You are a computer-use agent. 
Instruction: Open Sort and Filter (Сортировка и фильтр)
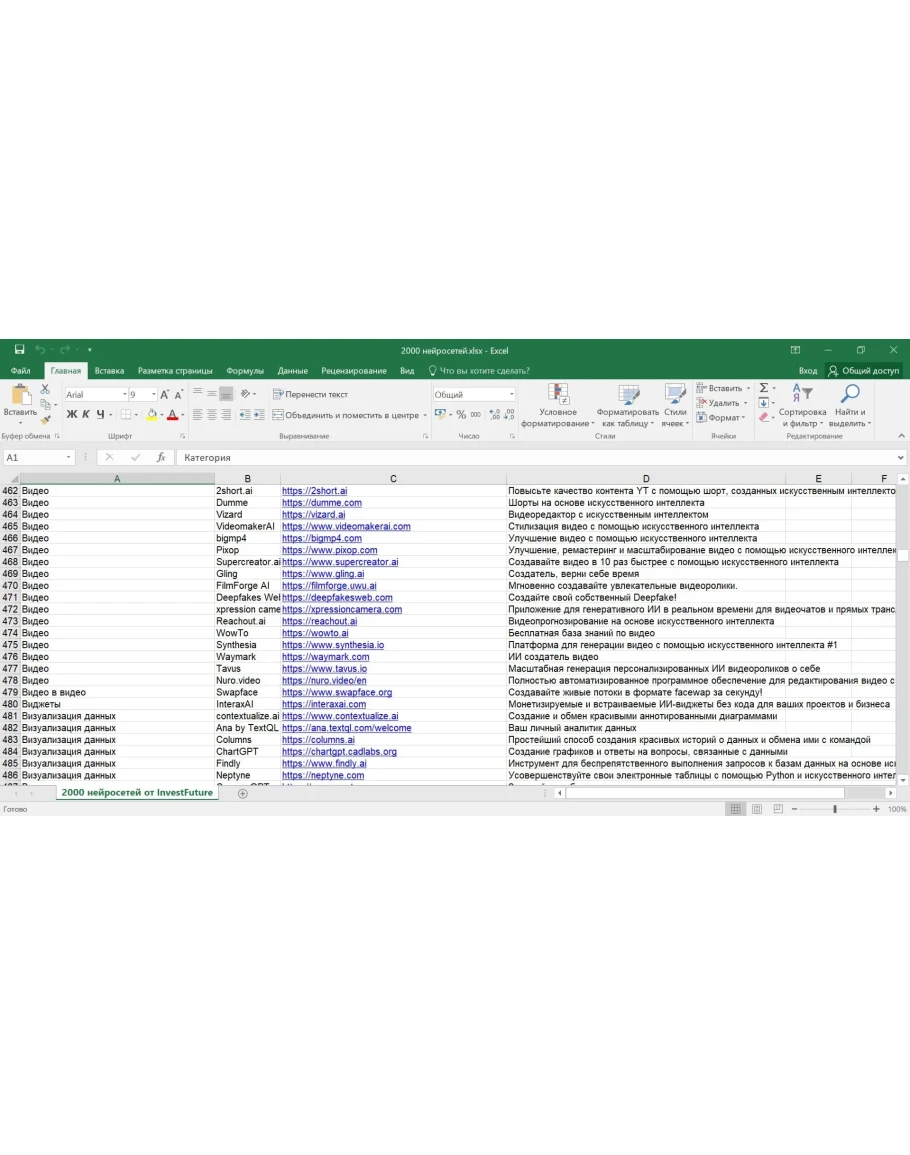[802, 405]
